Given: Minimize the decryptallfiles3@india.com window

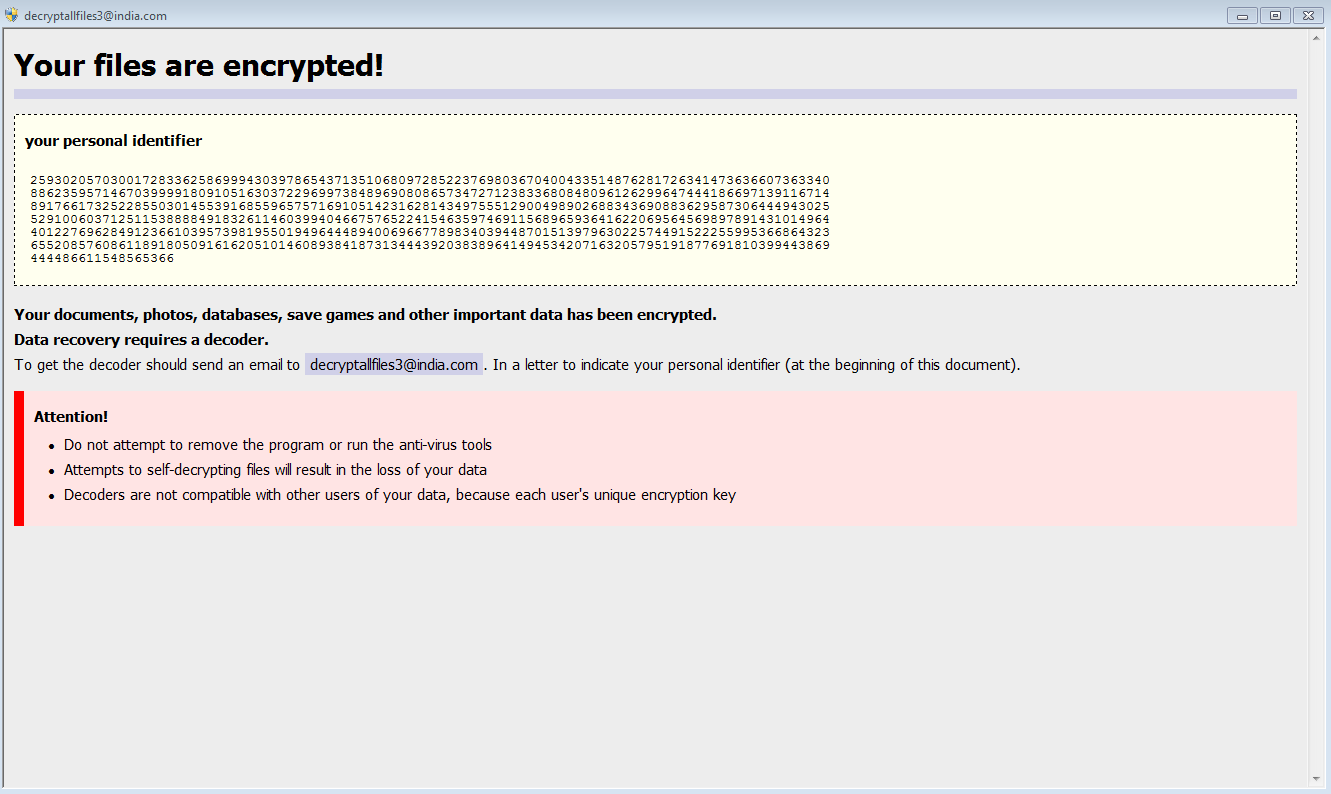Looking at the screenshot, I should click(1243, 15).
